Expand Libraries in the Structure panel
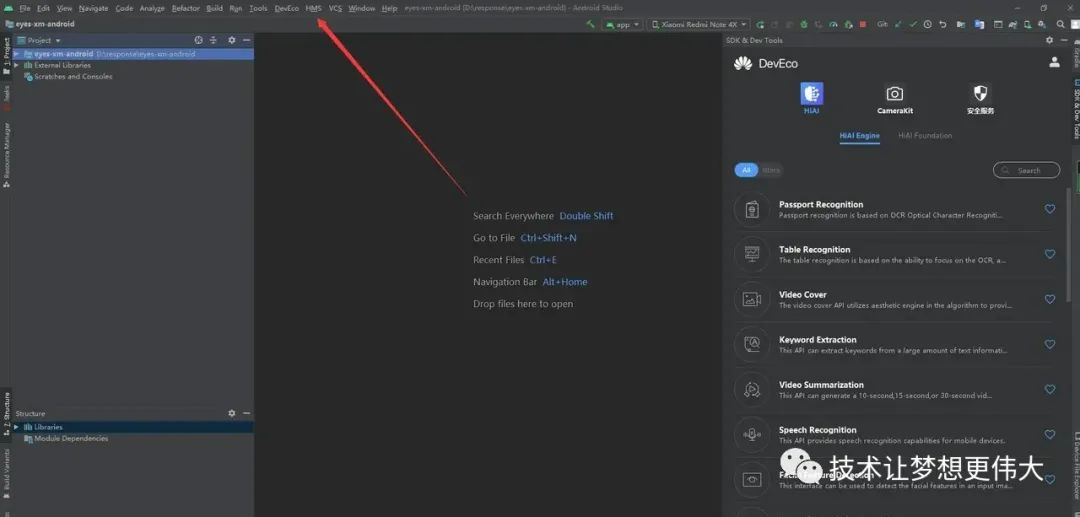This screenshot has height=517, width=1080. pos(16,427)
